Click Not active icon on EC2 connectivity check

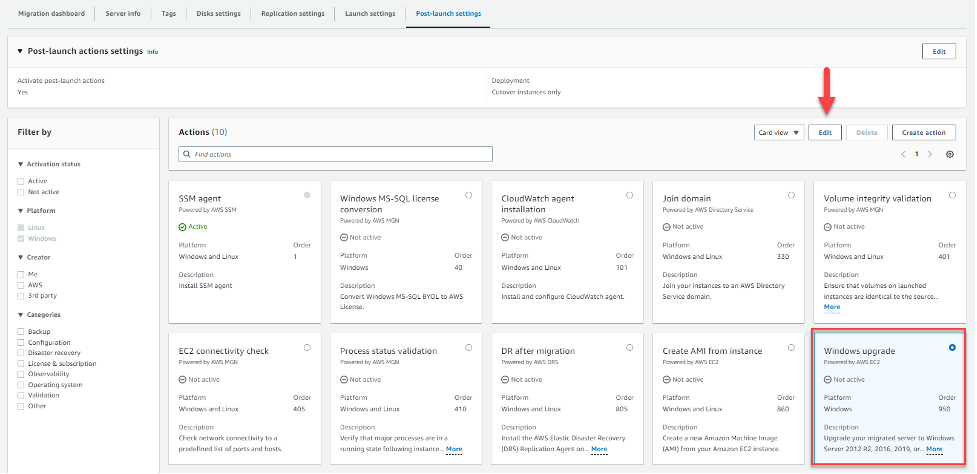click(182, 380)
